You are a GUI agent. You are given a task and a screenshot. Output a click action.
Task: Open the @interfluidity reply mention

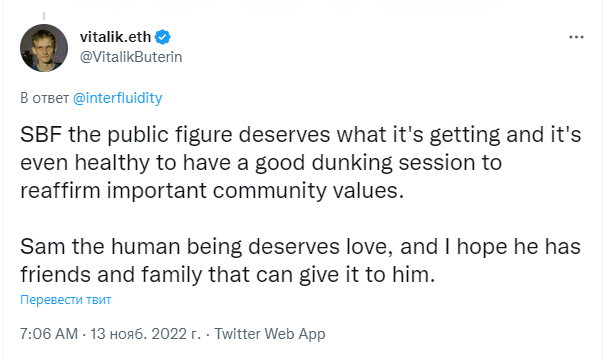[117, 98]
